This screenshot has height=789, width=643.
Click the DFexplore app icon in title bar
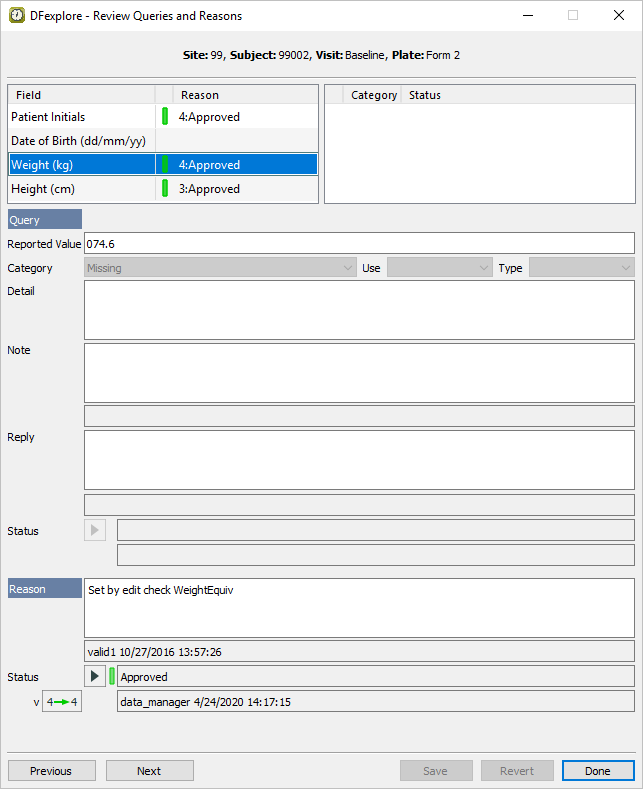point(17,16)
